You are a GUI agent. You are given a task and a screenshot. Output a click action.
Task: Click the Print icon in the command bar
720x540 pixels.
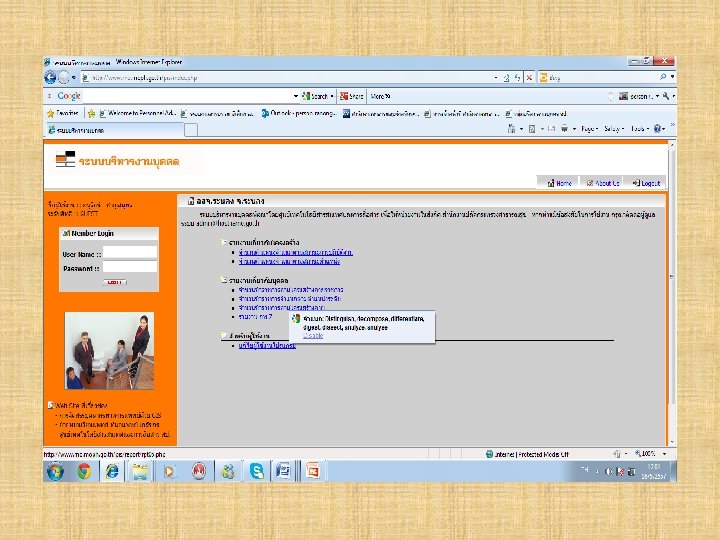click(564, 129)
